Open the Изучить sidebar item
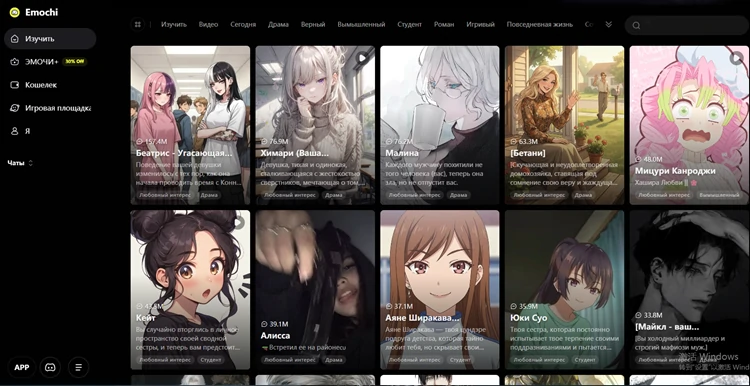This screenshot has width=750, height=386. (x=50, y=39)
